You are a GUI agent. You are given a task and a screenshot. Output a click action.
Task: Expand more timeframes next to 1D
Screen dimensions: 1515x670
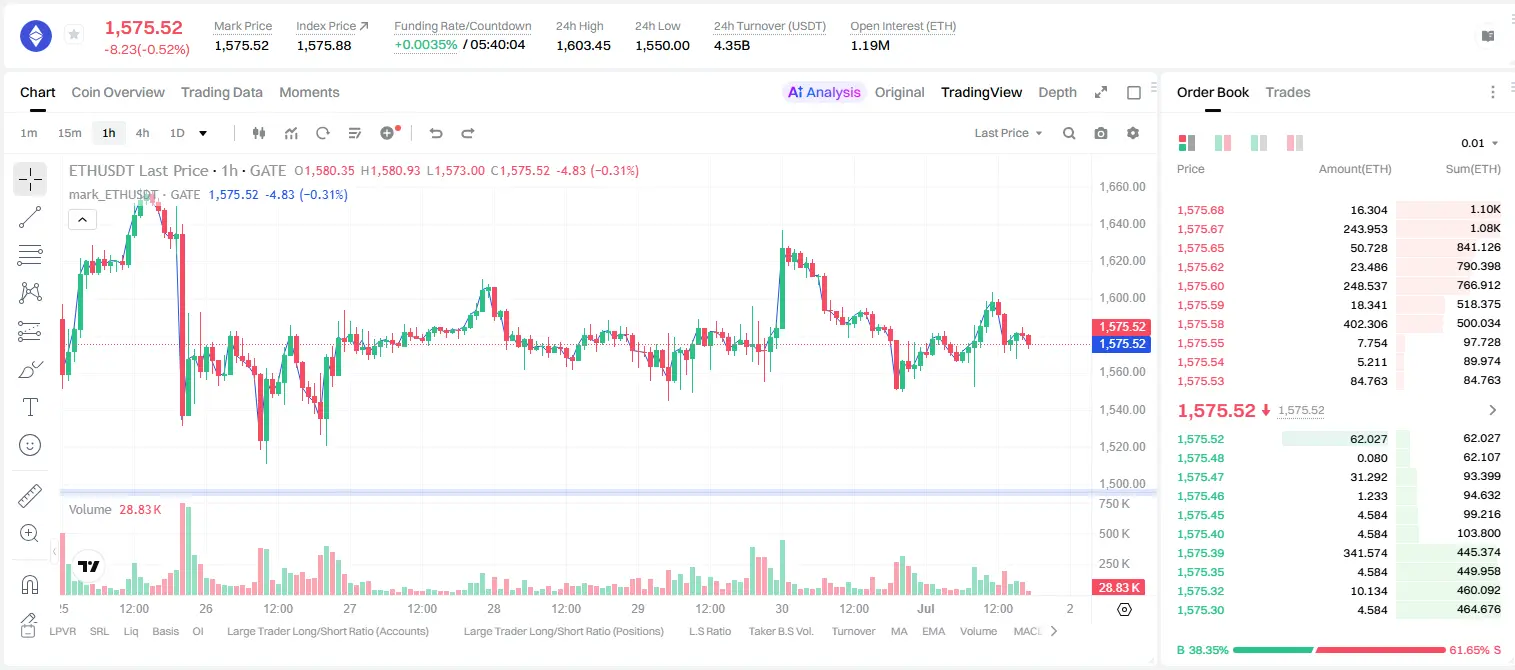click(204, 133)
